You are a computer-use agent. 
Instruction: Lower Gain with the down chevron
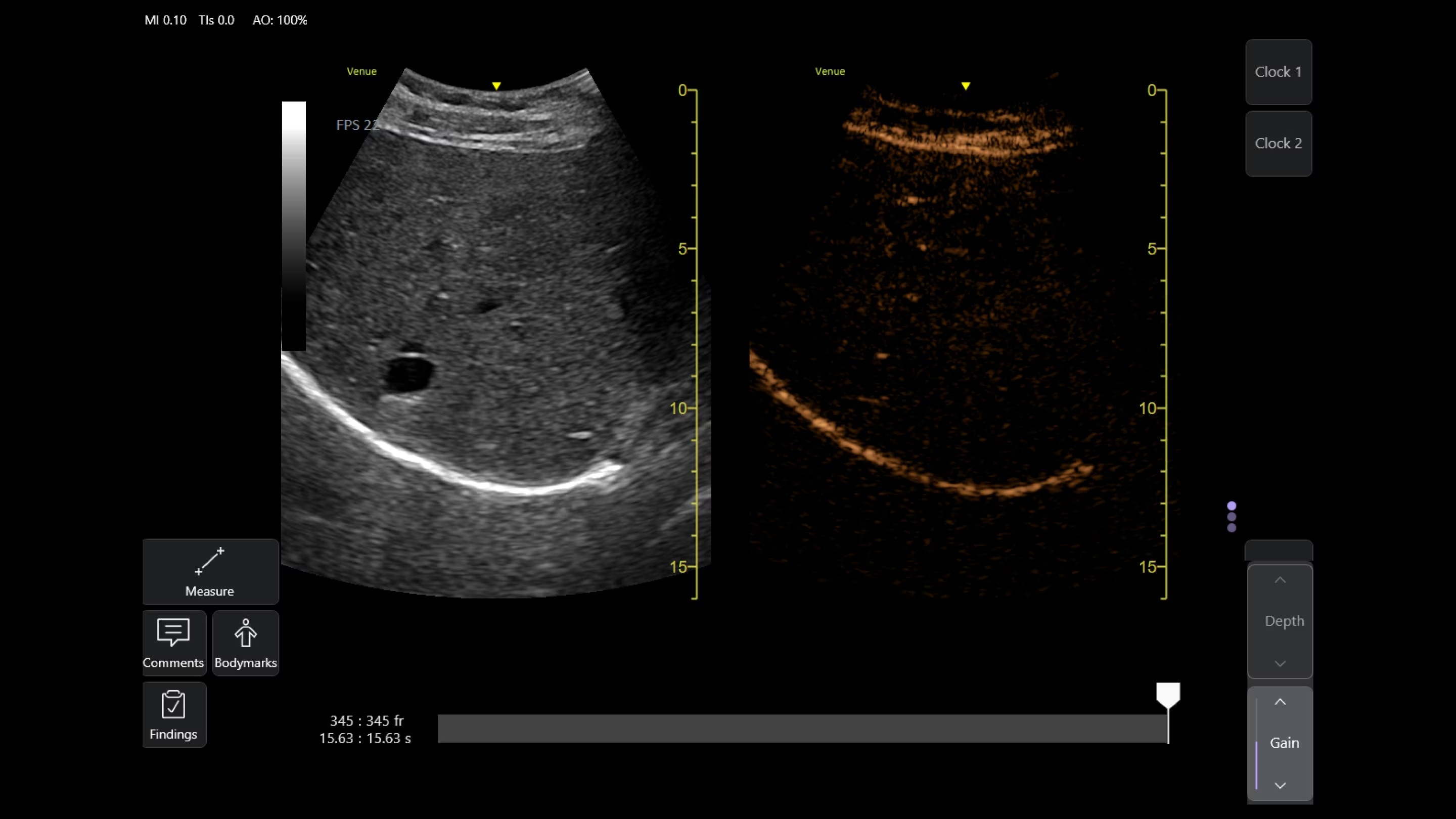[1280, 786]
